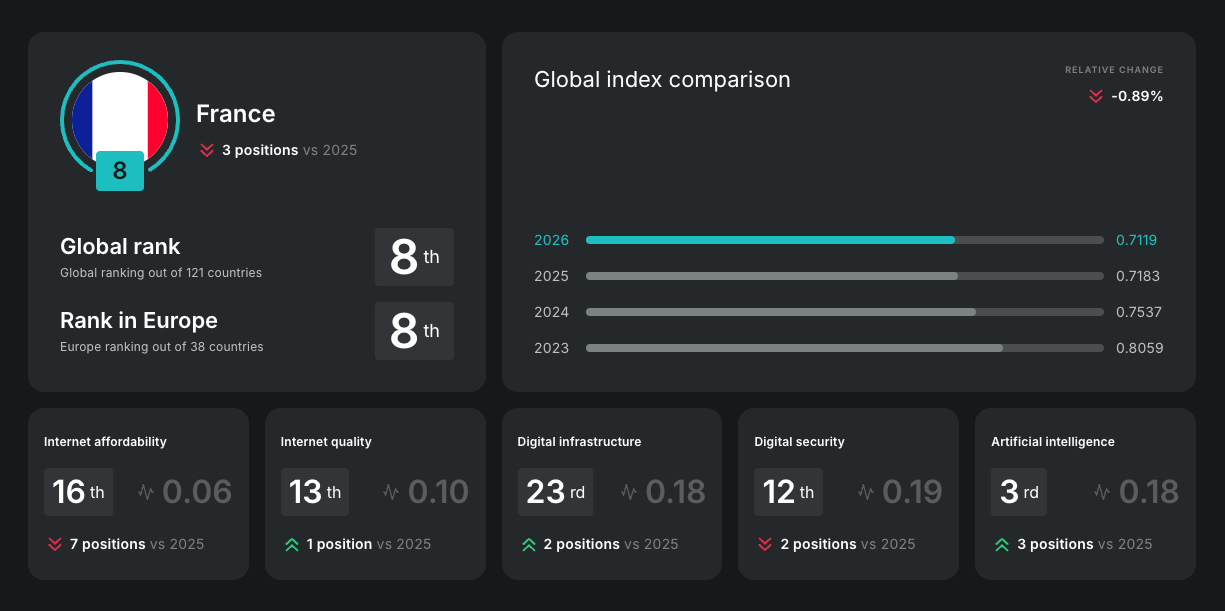Click the pulse icon in Internet affordability card
The image size is (1225, 611).
[146, 492]
